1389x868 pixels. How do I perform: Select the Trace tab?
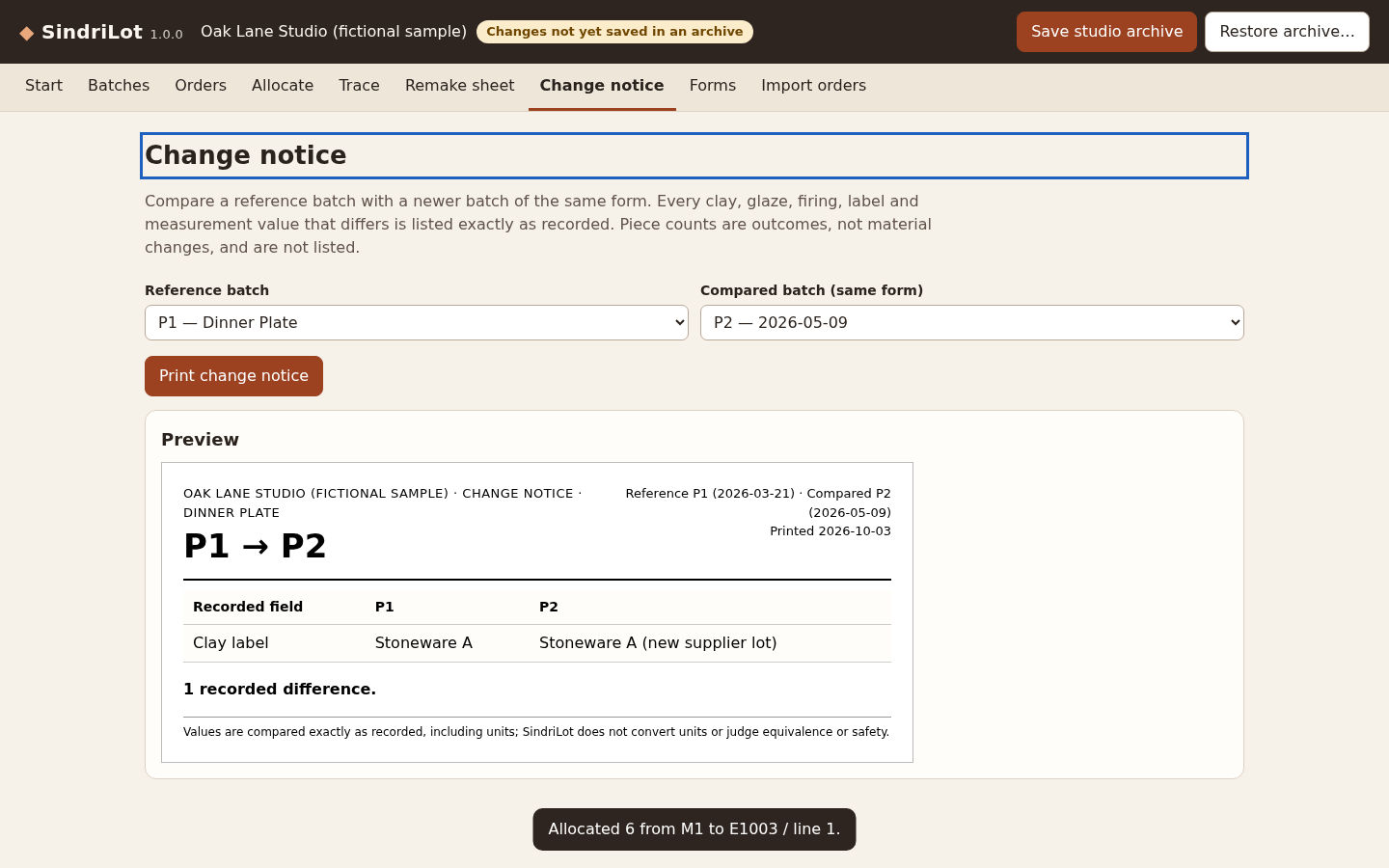(359, 86)
